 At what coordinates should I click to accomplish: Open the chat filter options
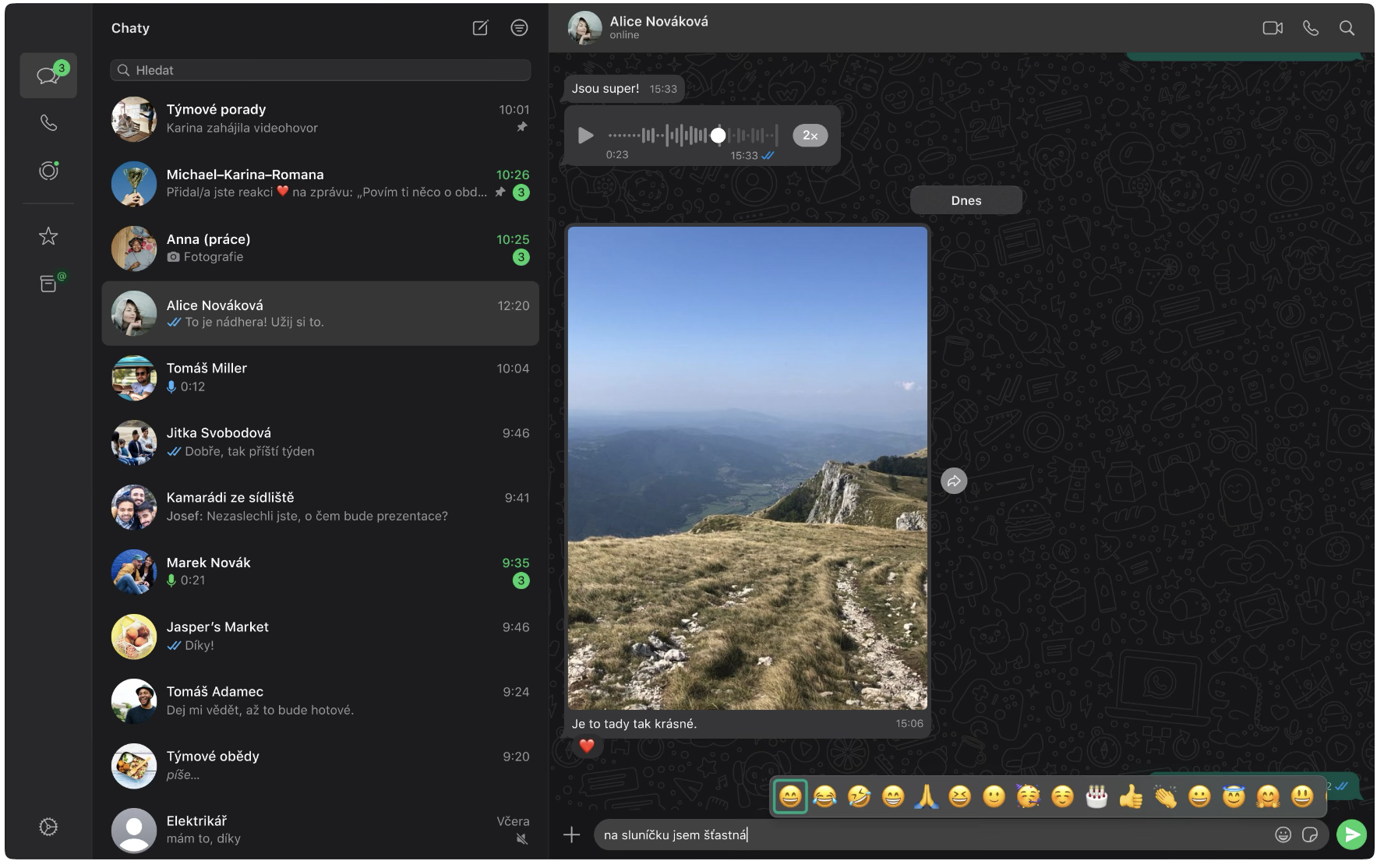click(520, 27)
